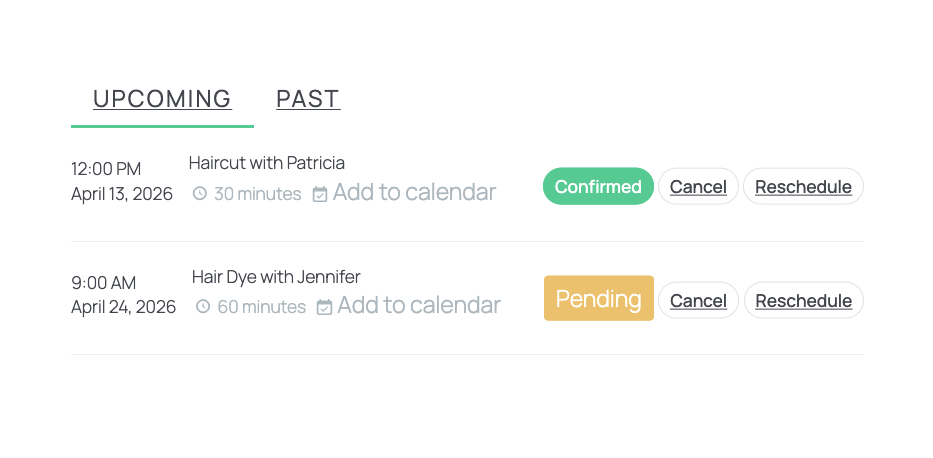Select the Haircut with Patricia title

pos(266,163)
